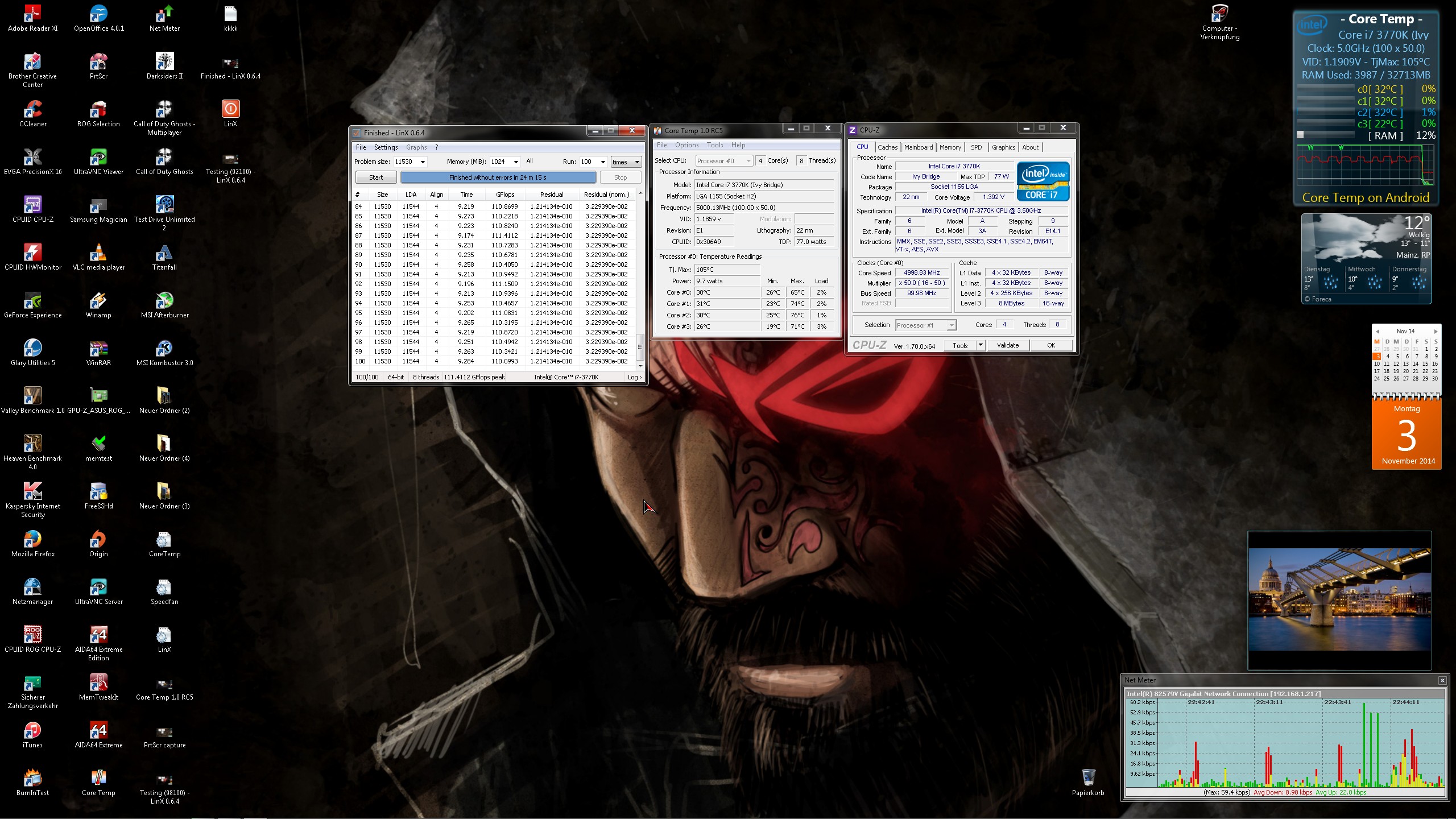1456x819 pixels.
Task: Click the GFlops column header in LinX
Action: coord(505,195)
